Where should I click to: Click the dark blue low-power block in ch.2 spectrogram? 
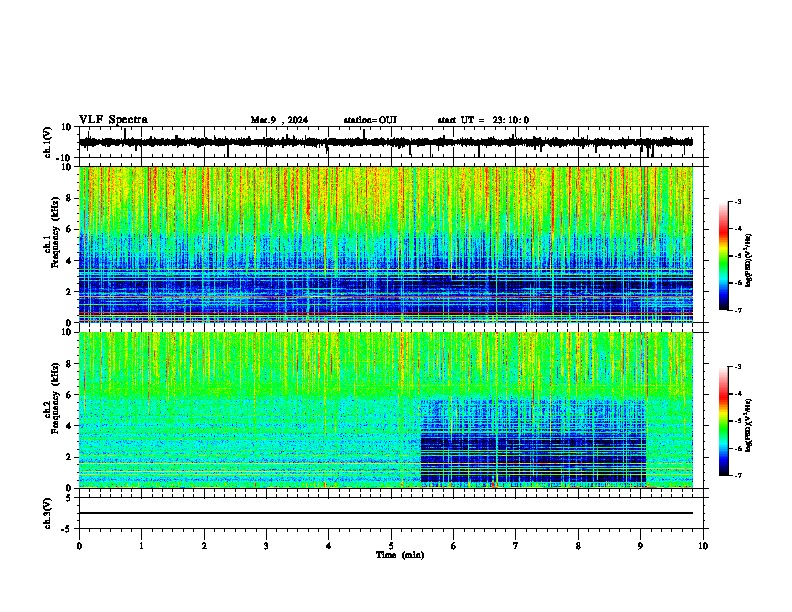[533, 442]
